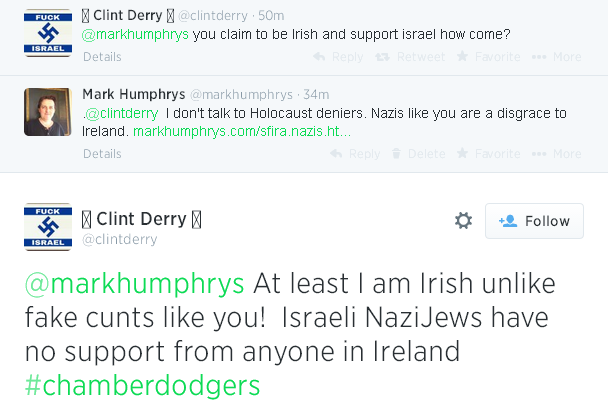Expand Details under Mark Humphrys' tweet

(x=102, y=154)
